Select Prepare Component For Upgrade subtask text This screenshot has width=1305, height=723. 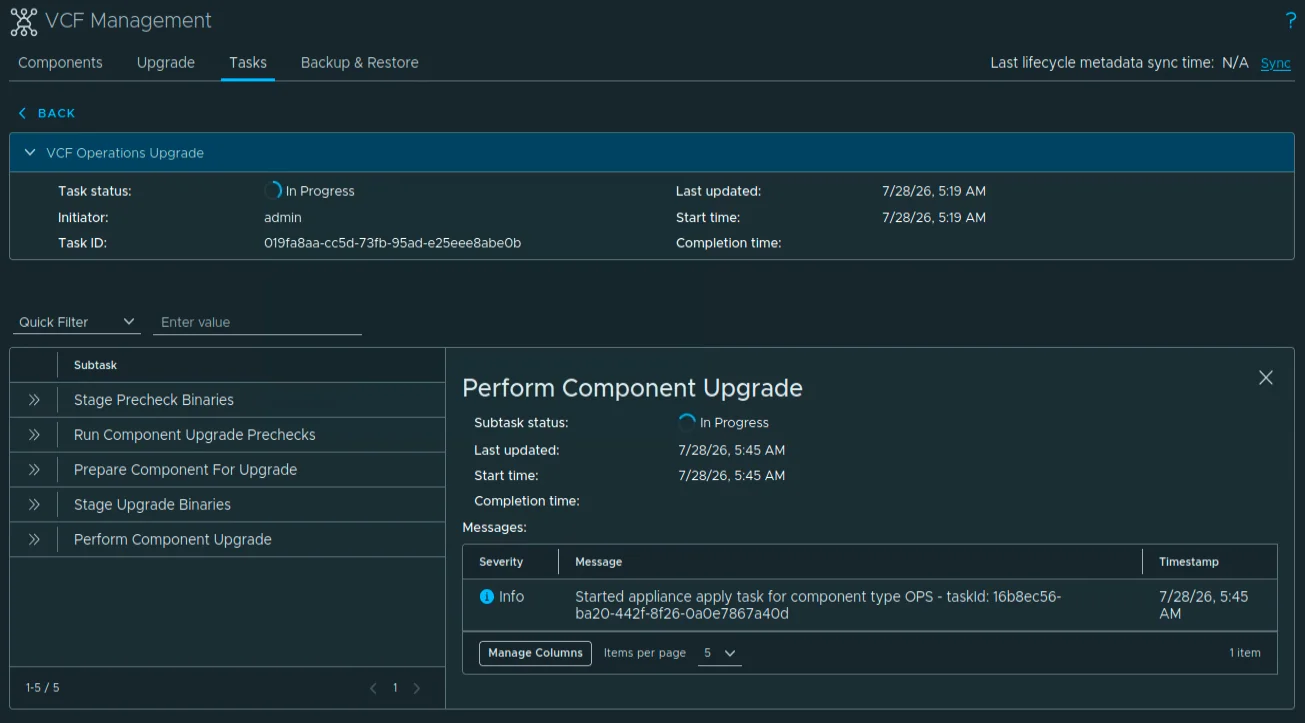pyautogui.click(x=185, y=470)
